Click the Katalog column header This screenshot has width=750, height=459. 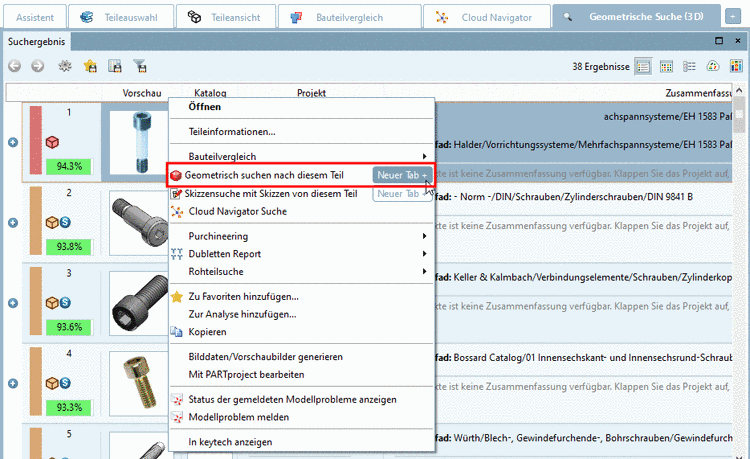pos(210,93)
